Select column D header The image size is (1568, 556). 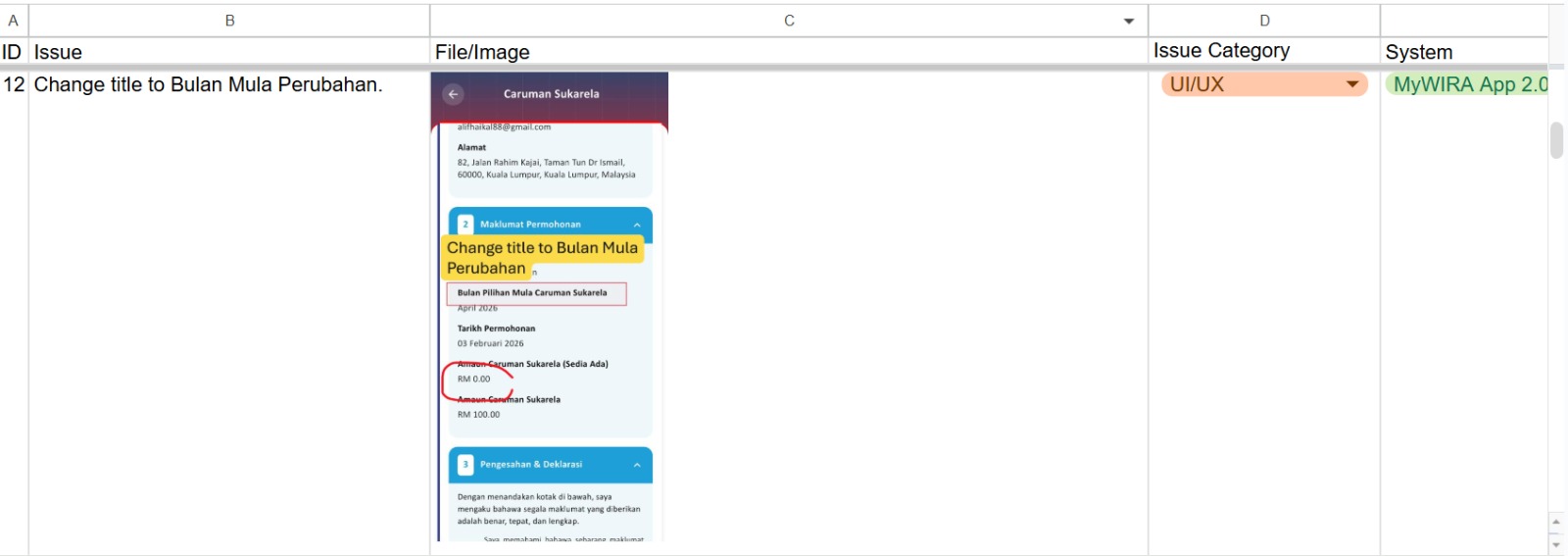1264,21
